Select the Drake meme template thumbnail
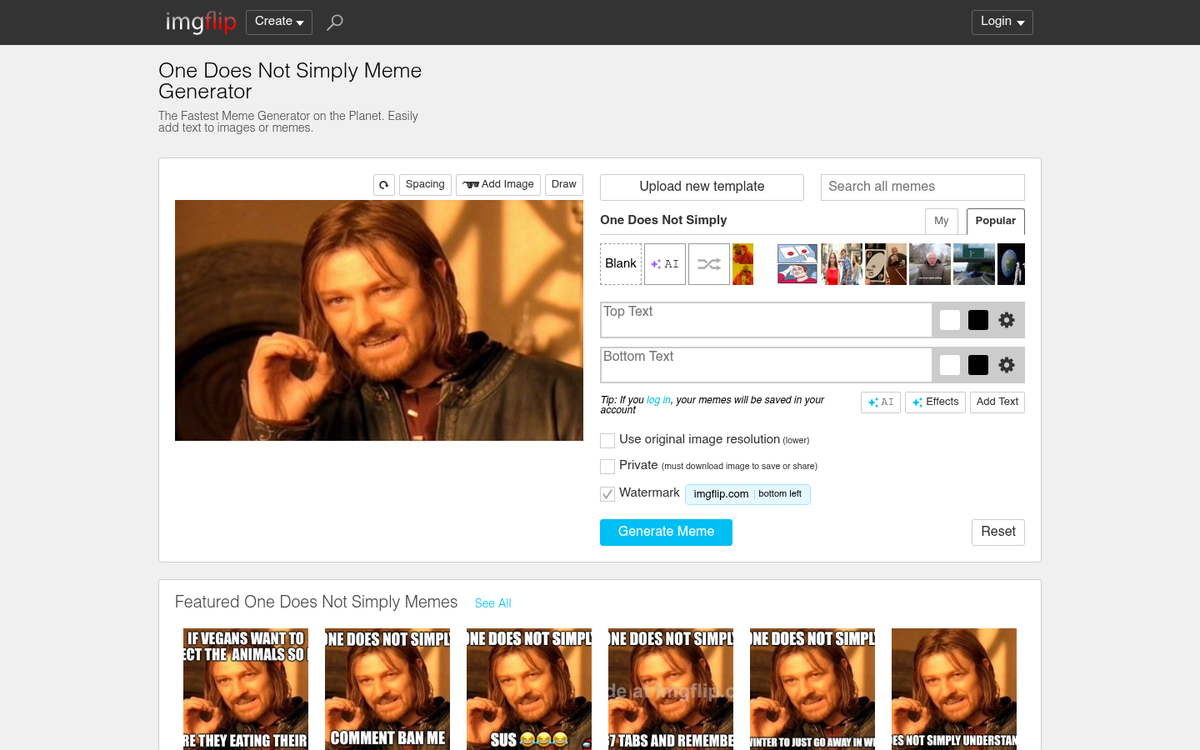The image size is (1200, 750). 742,263
